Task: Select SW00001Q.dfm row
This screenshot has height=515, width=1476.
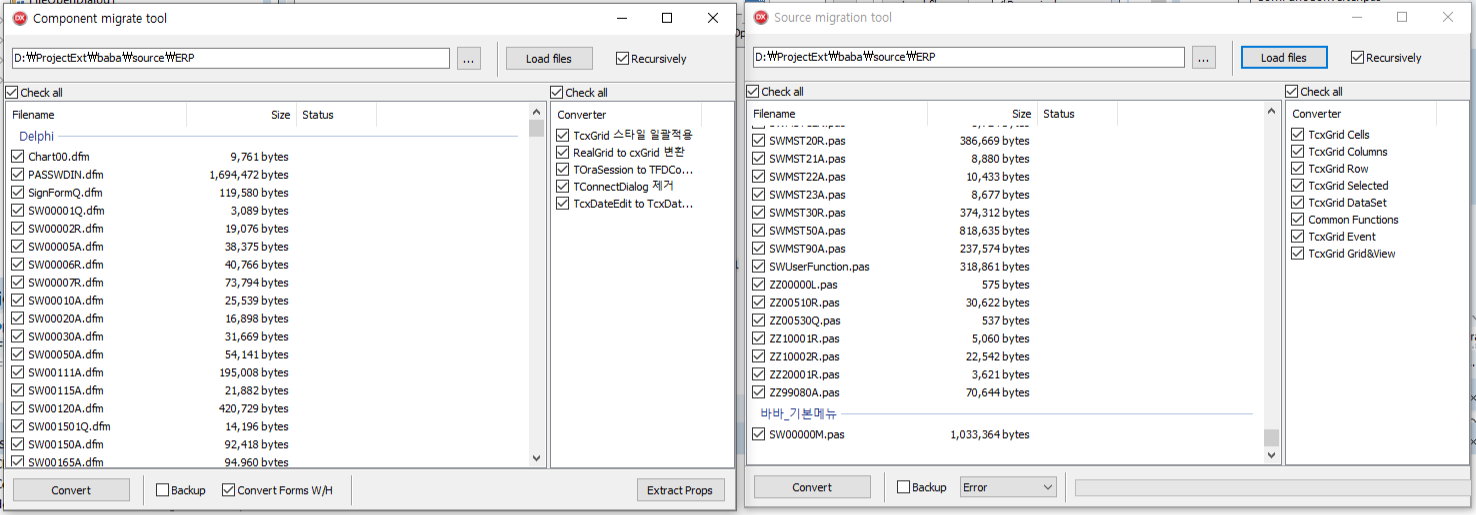Action: click(267, 211)
